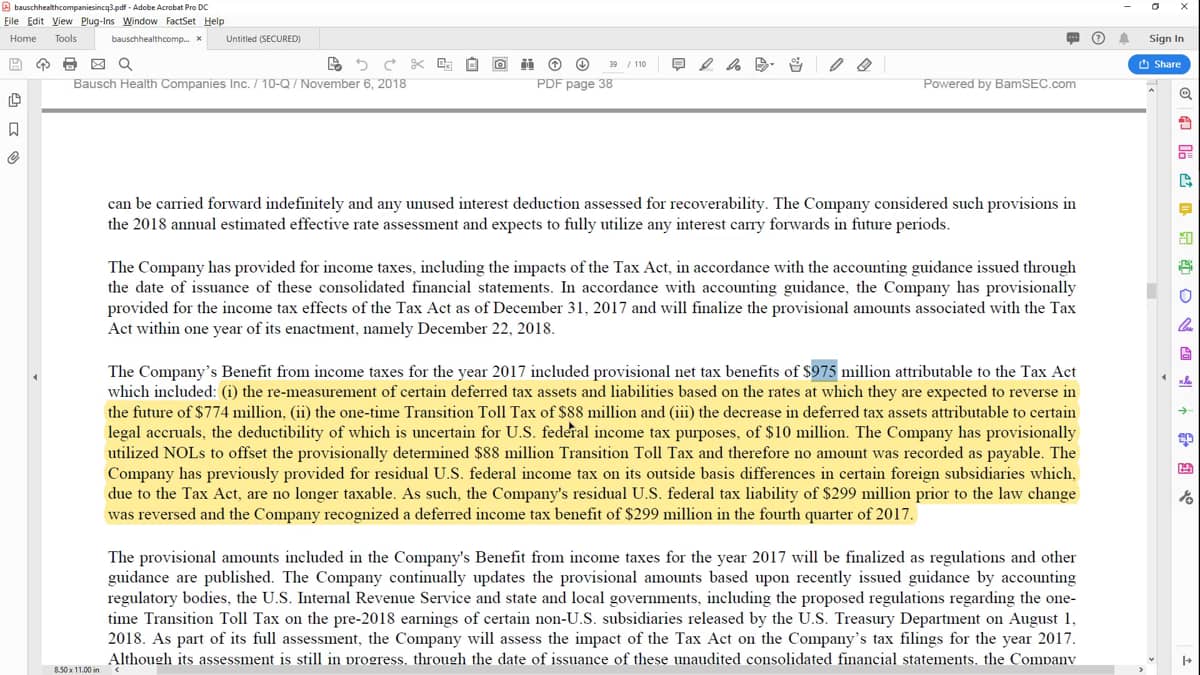Viewport: 1200px width, 675px height.
Task: Click the vertical scrollbar thumb
Action: [1152, 291]
